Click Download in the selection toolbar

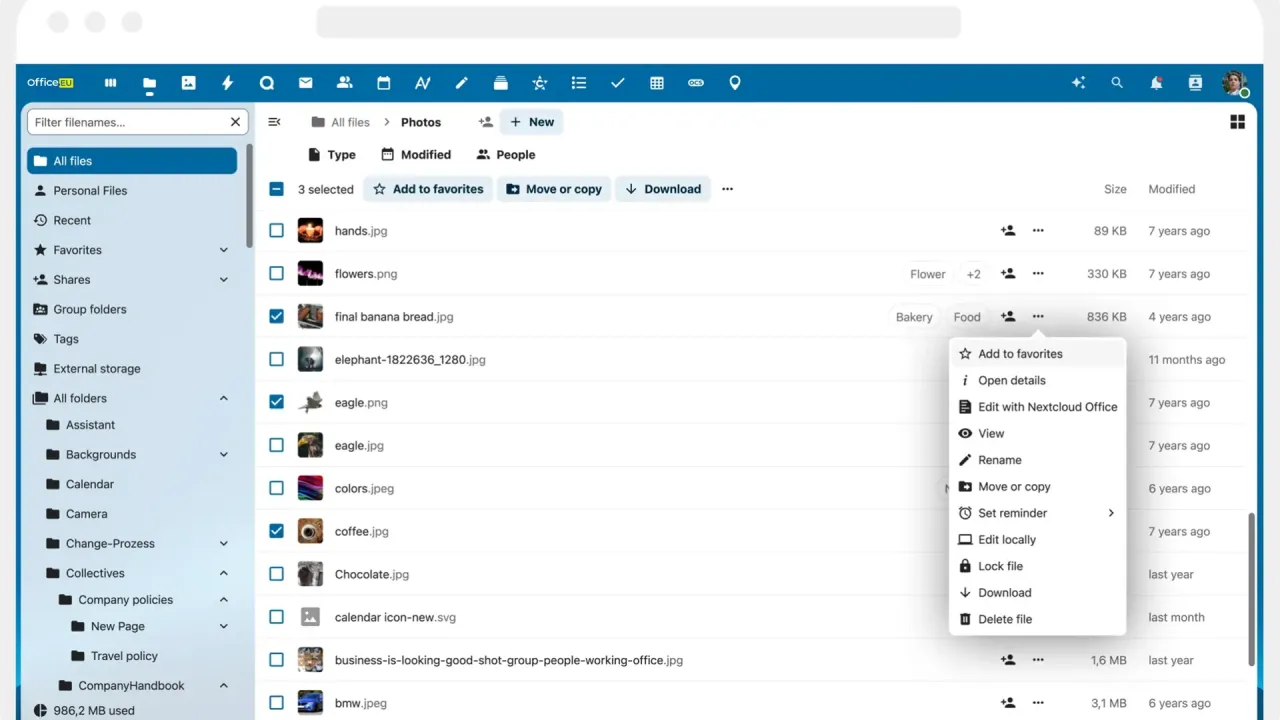click(663, 189)
